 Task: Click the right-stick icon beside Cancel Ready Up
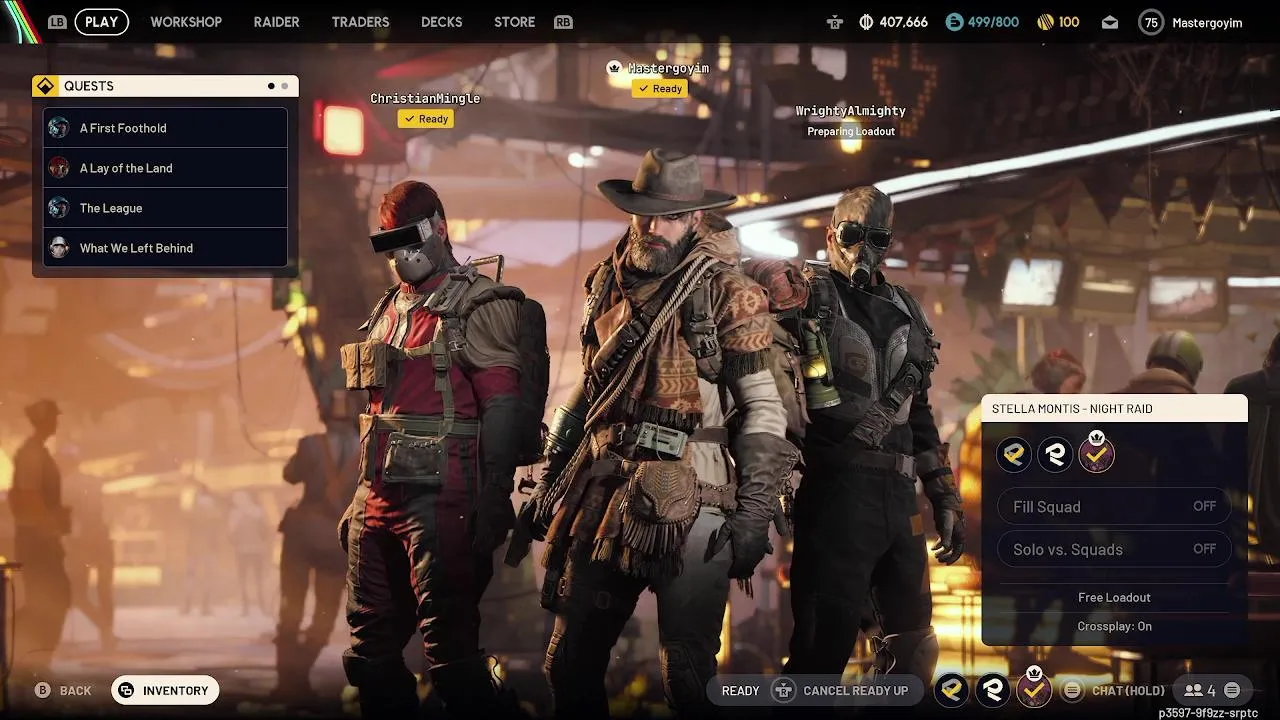785,691
